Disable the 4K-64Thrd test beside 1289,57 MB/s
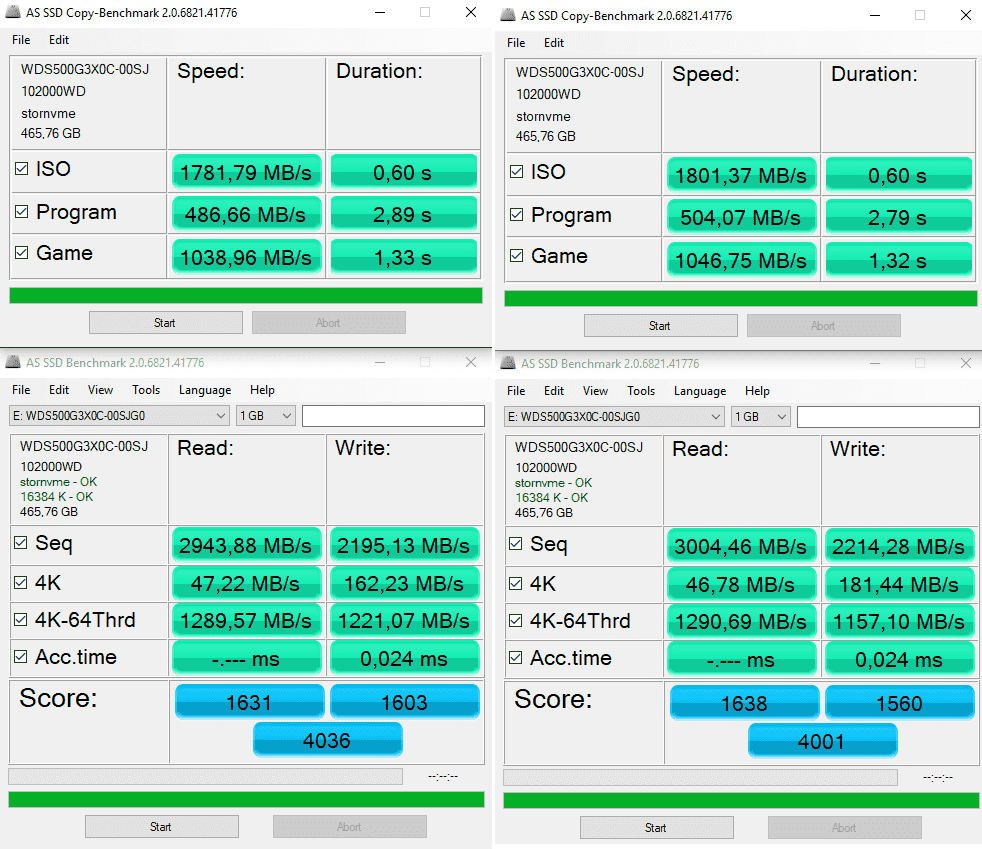Screen dimensions: 982x849 [22, 620]
